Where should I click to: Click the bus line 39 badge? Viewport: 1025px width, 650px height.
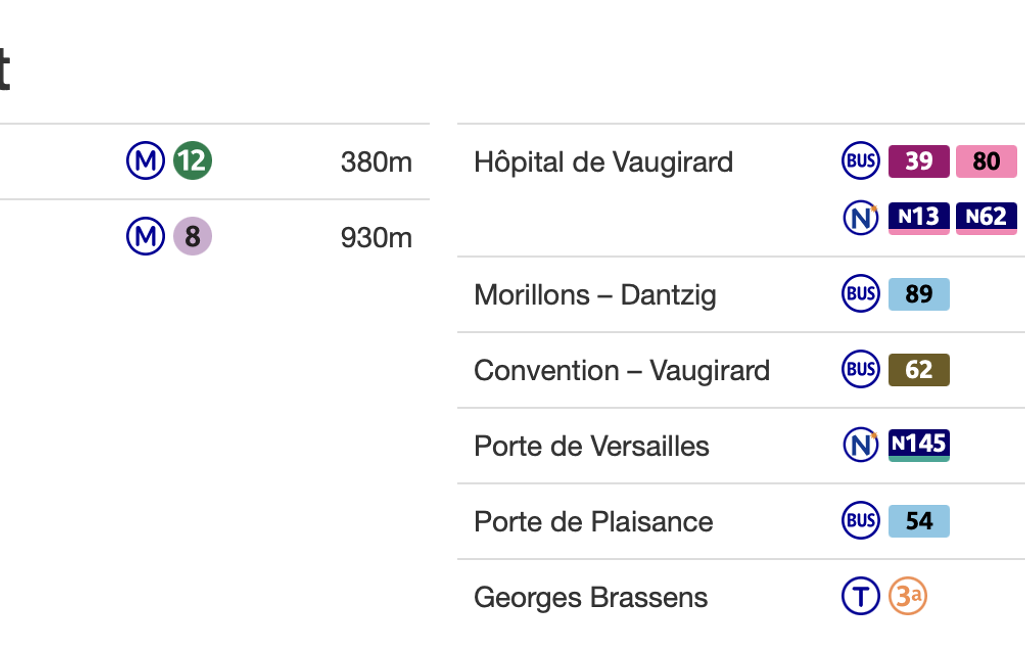click(918, 161)
